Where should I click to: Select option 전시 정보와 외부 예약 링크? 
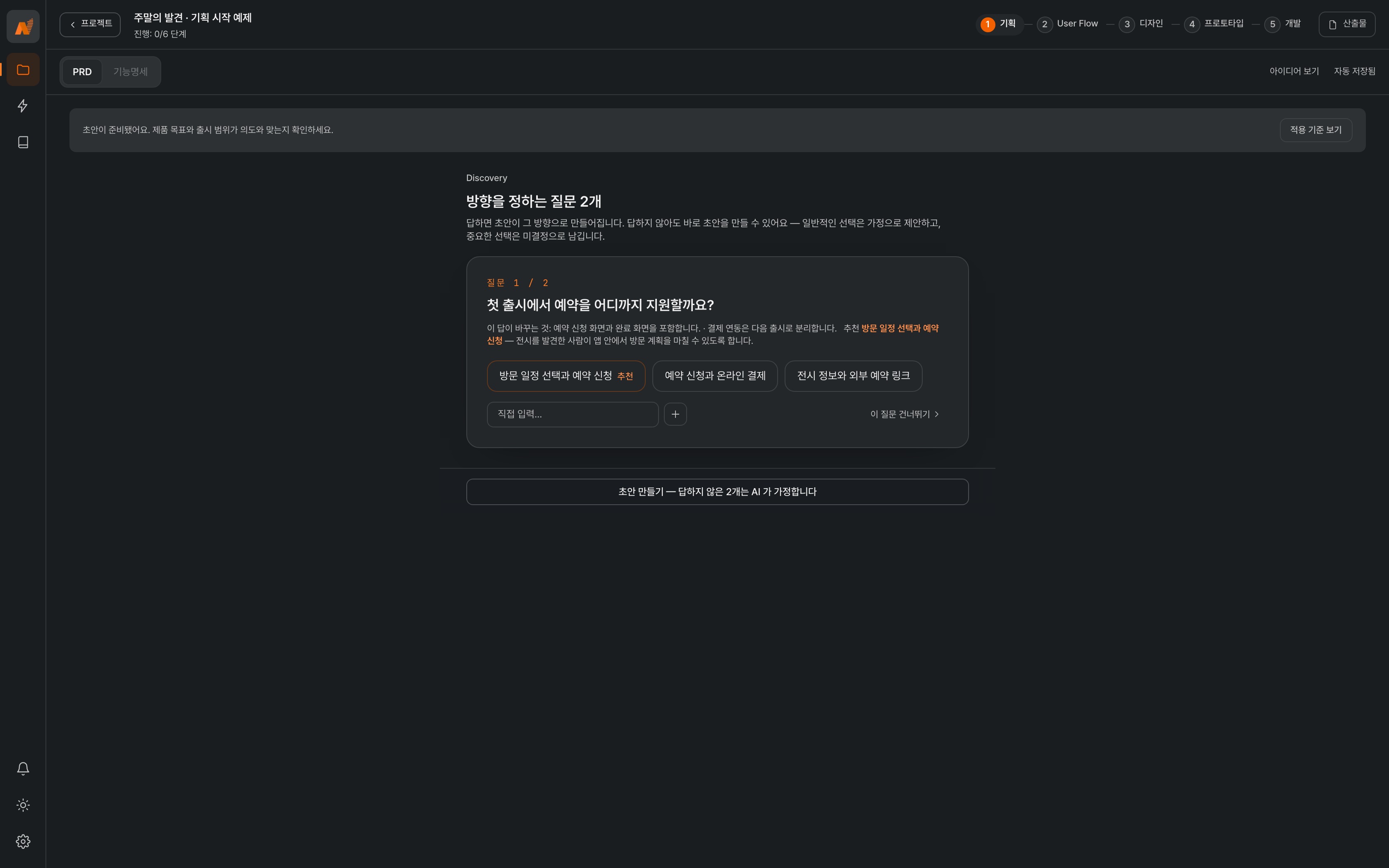tap(853, 376)
